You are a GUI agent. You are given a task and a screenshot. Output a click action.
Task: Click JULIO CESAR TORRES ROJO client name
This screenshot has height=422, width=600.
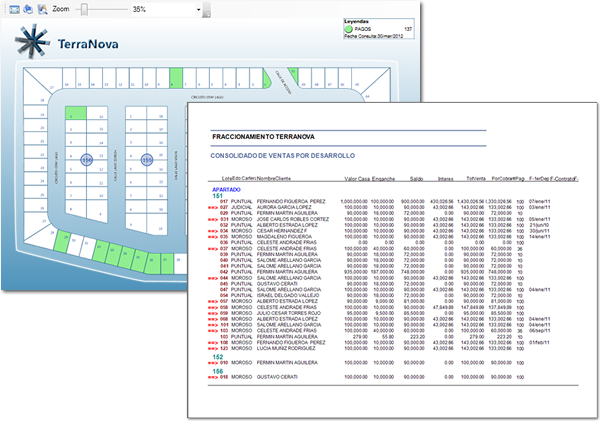click(x=289, y=313)
